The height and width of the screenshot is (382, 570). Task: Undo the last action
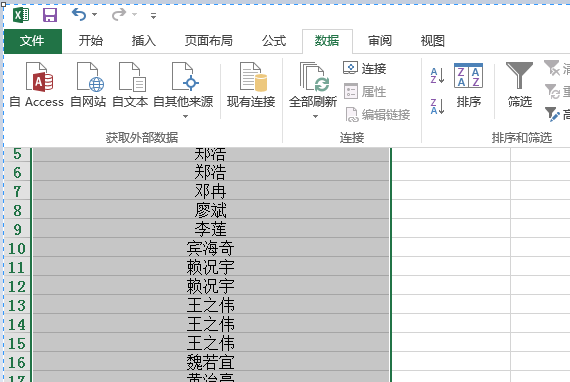tap(79, 15)
